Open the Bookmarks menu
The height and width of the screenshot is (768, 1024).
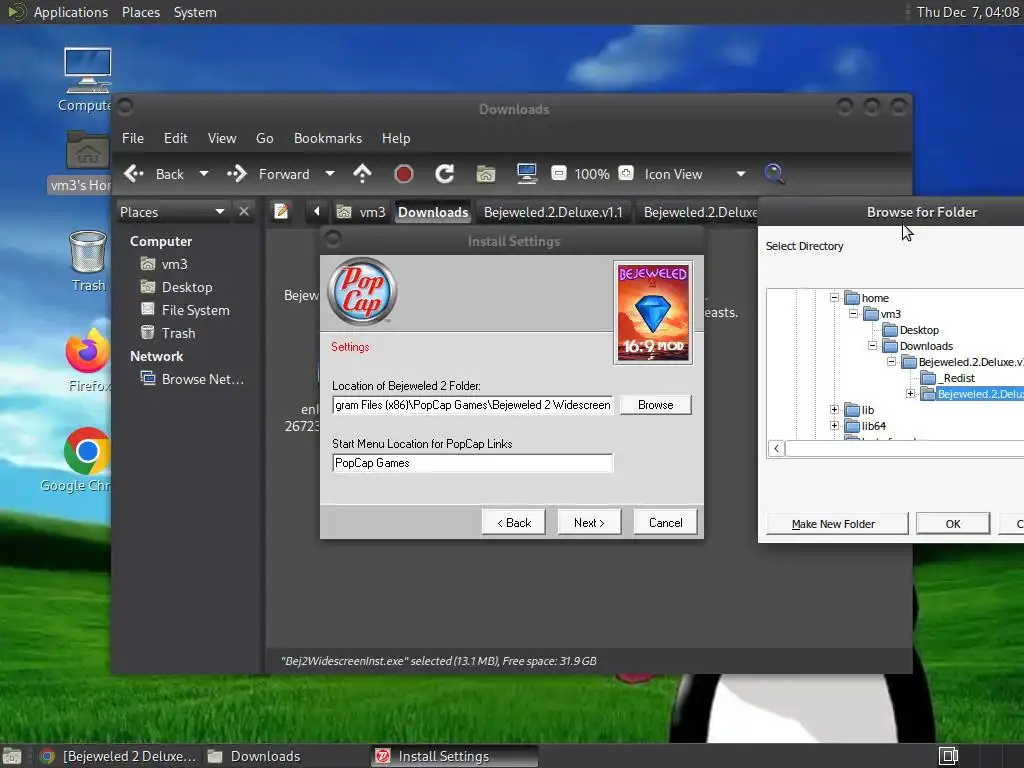click(328, 138)
